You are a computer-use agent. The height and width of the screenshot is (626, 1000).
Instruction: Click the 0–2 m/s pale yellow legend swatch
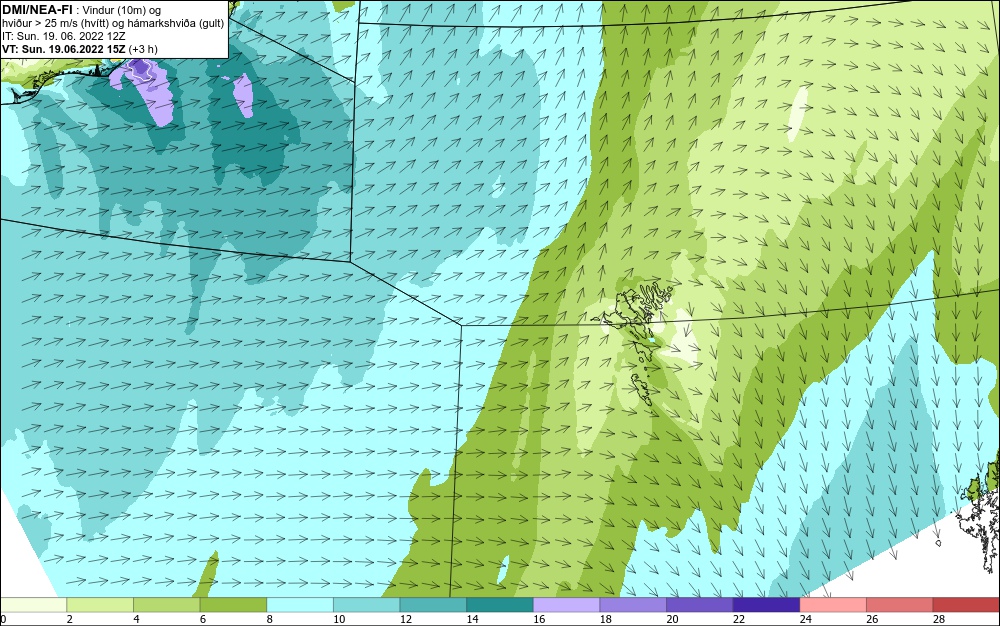click(x=33, y=605)
